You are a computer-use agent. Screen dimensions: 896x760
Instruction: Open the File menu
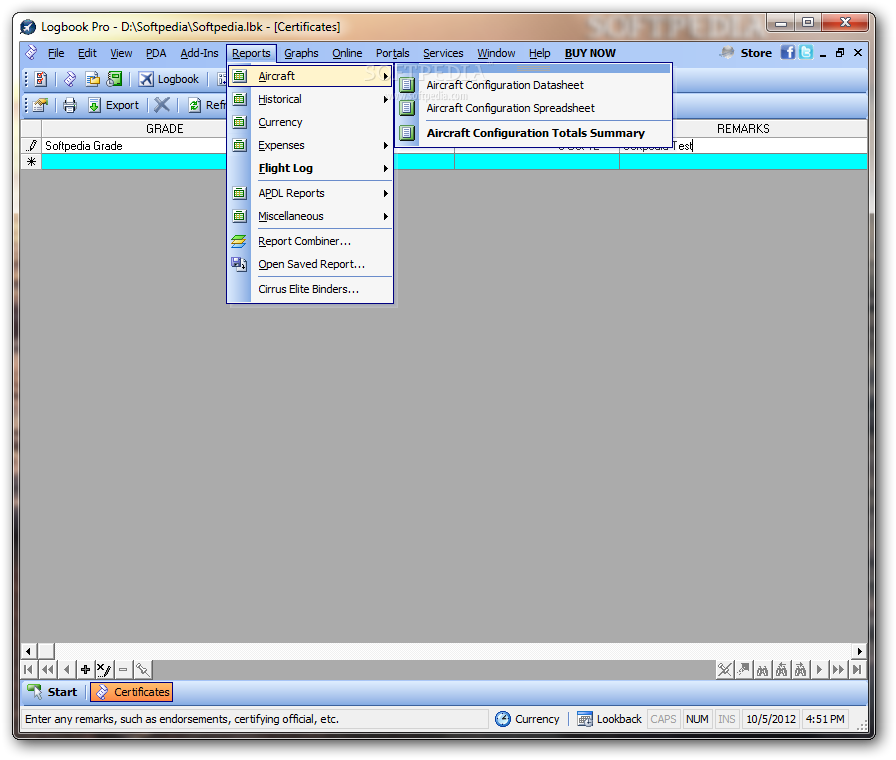pos(55,53)
